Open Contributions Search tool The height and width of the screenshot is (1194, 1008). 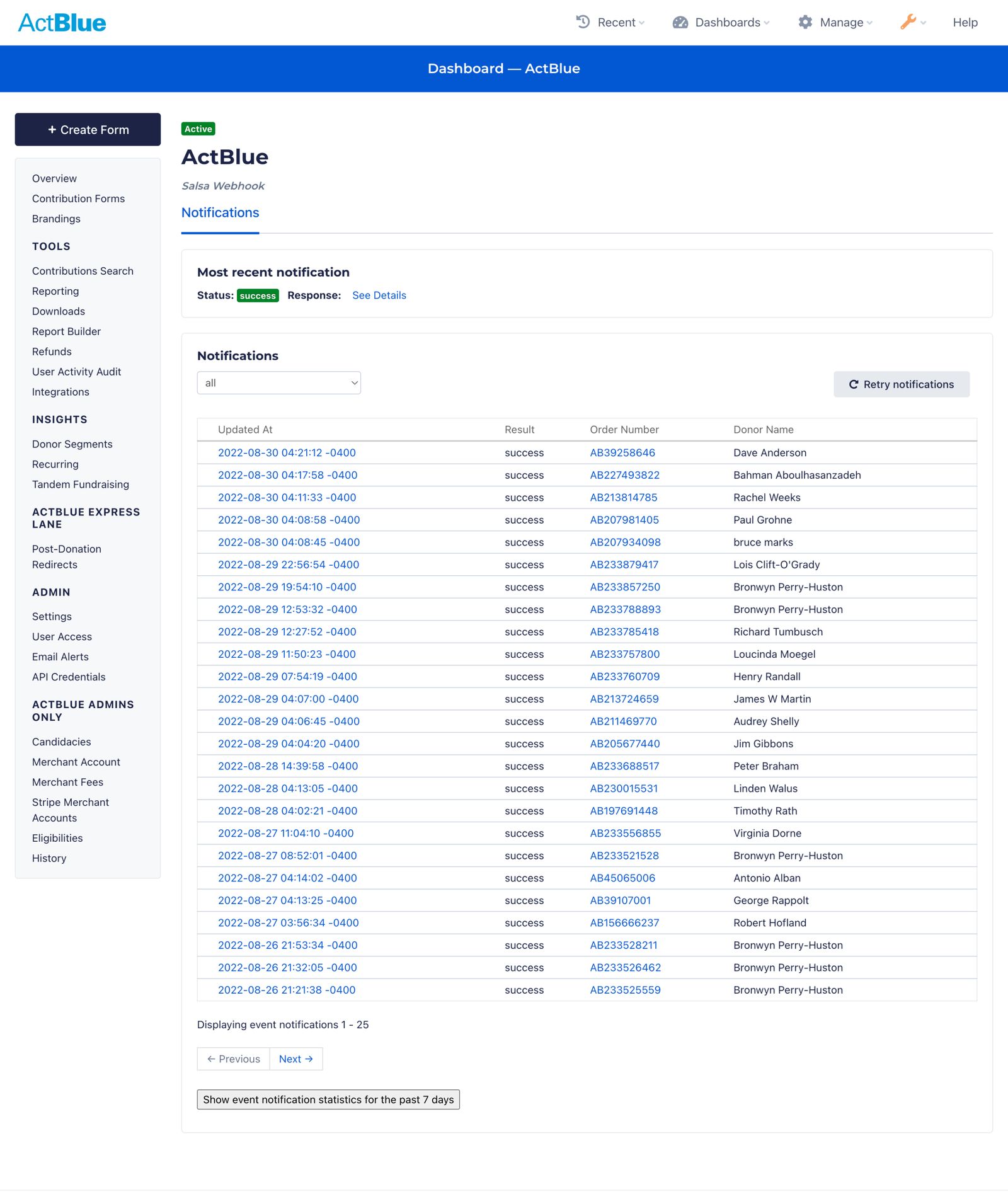(83, 272)
